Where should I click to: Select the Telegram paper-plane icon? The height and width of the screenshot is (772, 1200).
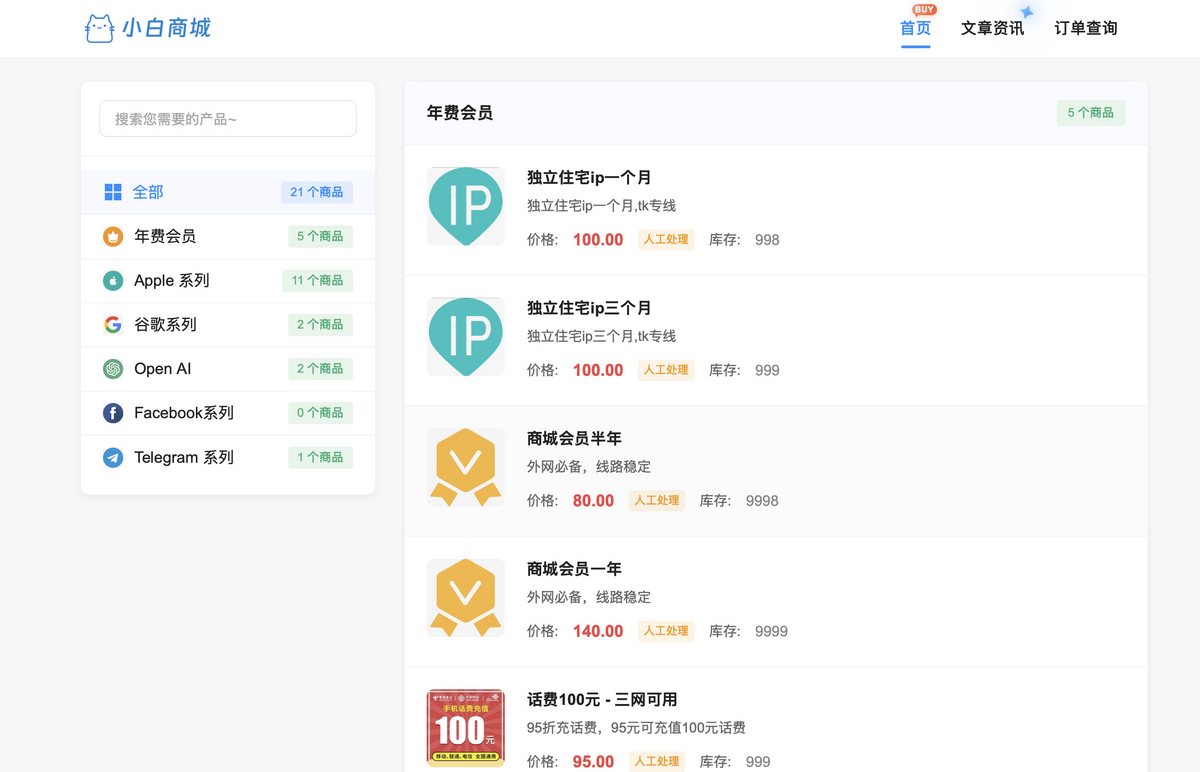pos(113,457)
